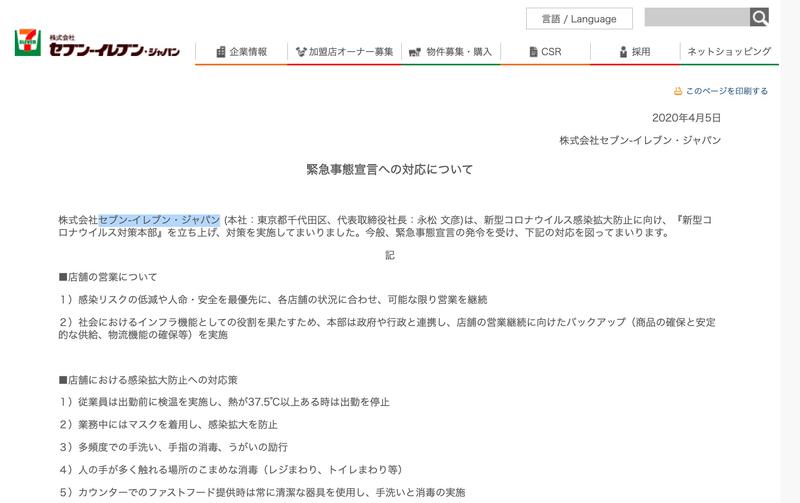The width and height of the screenshot is (800, 503).
Task: Open the 採用 menu item
Action: pyautogui.click(x=635, y=52)
